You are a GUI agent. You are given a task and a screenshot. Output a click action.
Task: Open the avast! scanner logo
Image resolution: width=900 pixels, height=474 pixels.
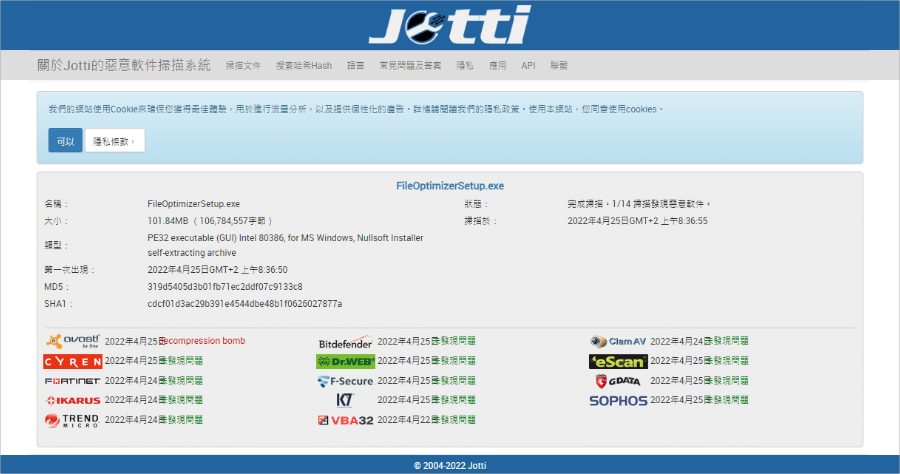tap(72, 341)
